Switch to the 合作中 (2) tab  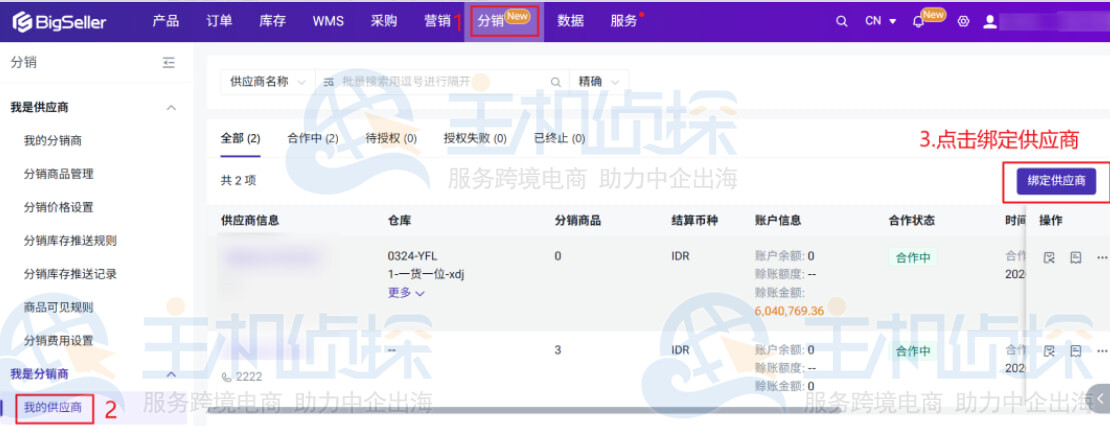point(312,139)
